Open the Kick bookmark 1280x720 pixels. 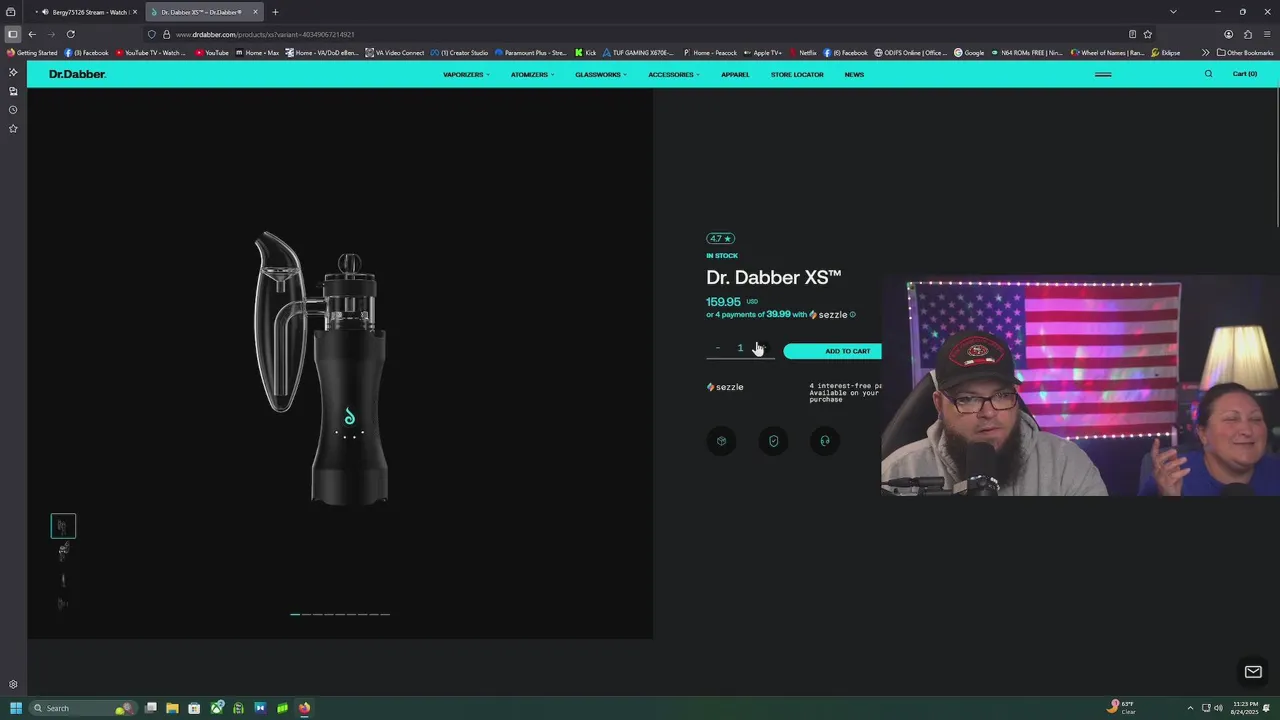[x=586, y=53]
